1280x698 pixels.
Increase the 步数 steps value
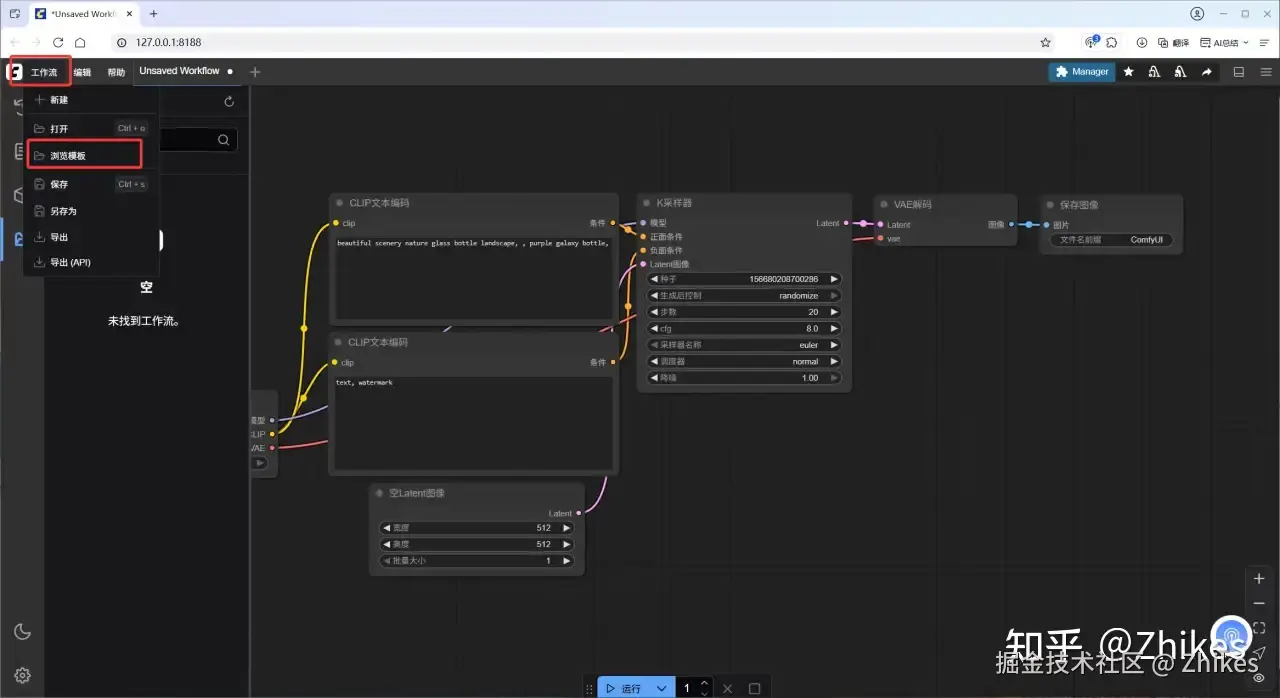(x=834, y=312)
